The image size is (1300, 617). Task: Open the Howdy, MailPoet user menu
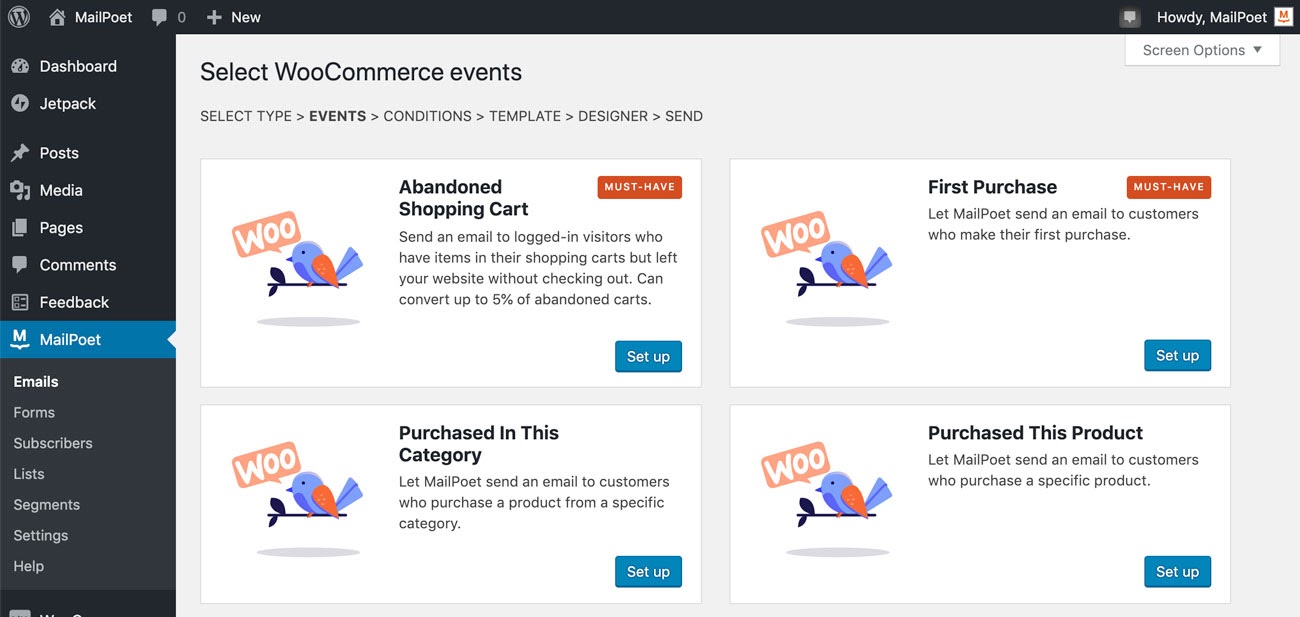point(1211,17)
